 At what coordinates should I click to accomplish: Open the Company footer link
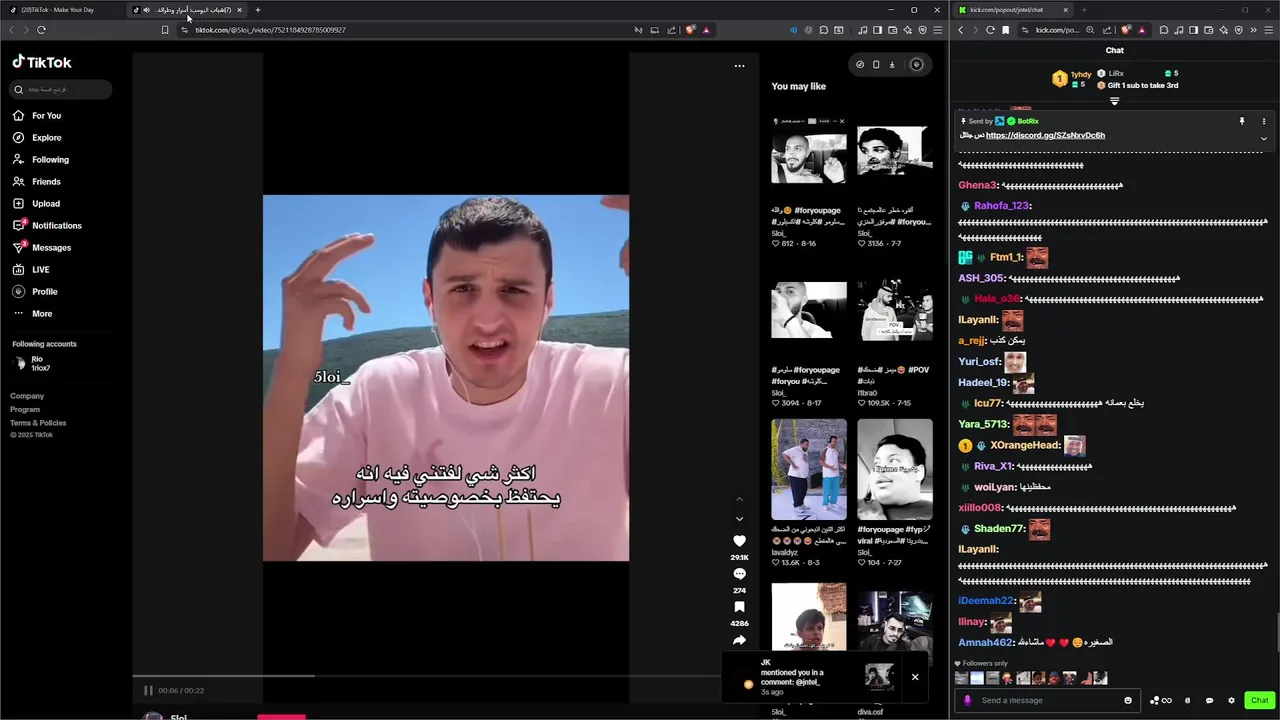click(27, 396)
